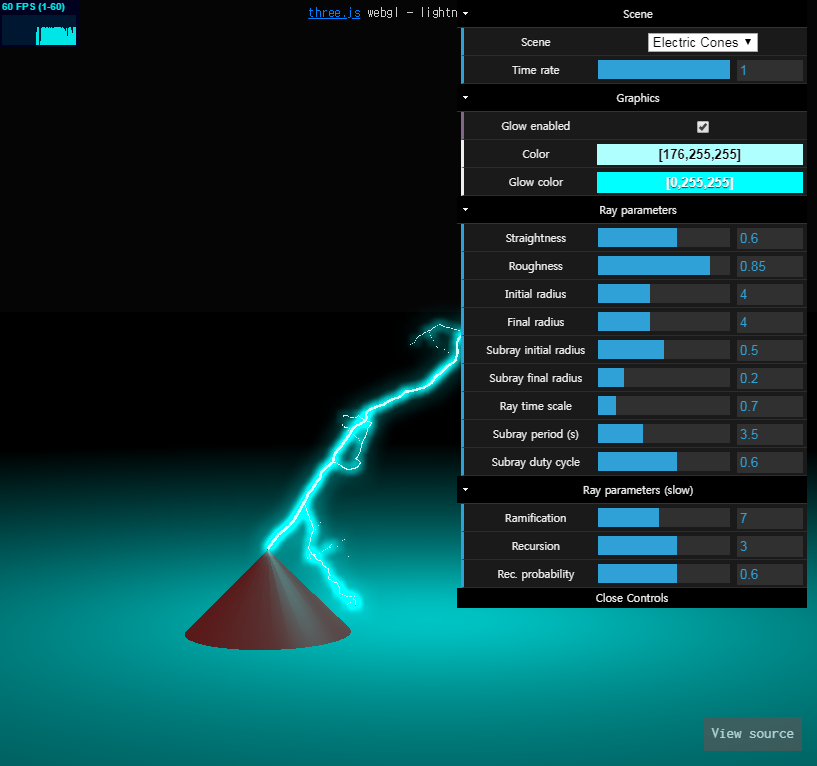This screenshot has height=766, width=817.
Task: Click the Time rate slider
Action: pos(663,70)
